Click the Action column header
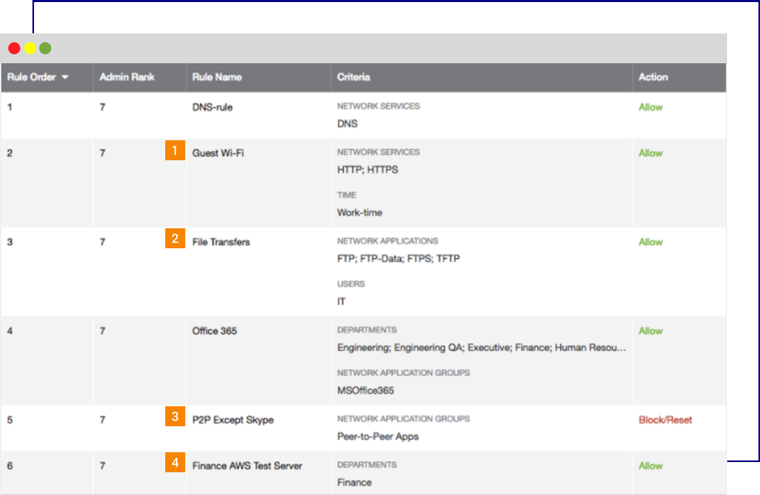The image size is (760, 495). pyautogui.click(x=653, y=77)
